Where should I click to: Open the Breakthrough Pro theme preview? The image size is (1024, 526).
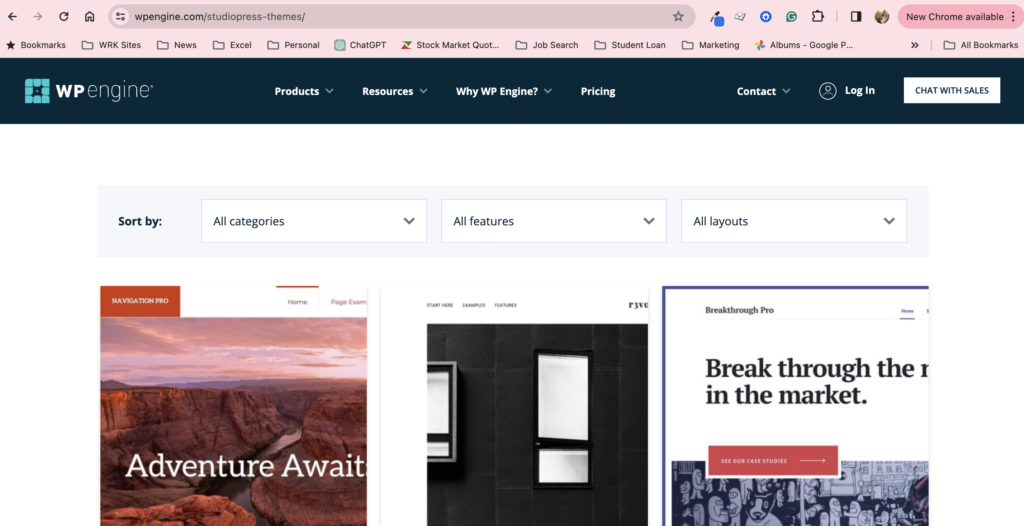(795, 406)
